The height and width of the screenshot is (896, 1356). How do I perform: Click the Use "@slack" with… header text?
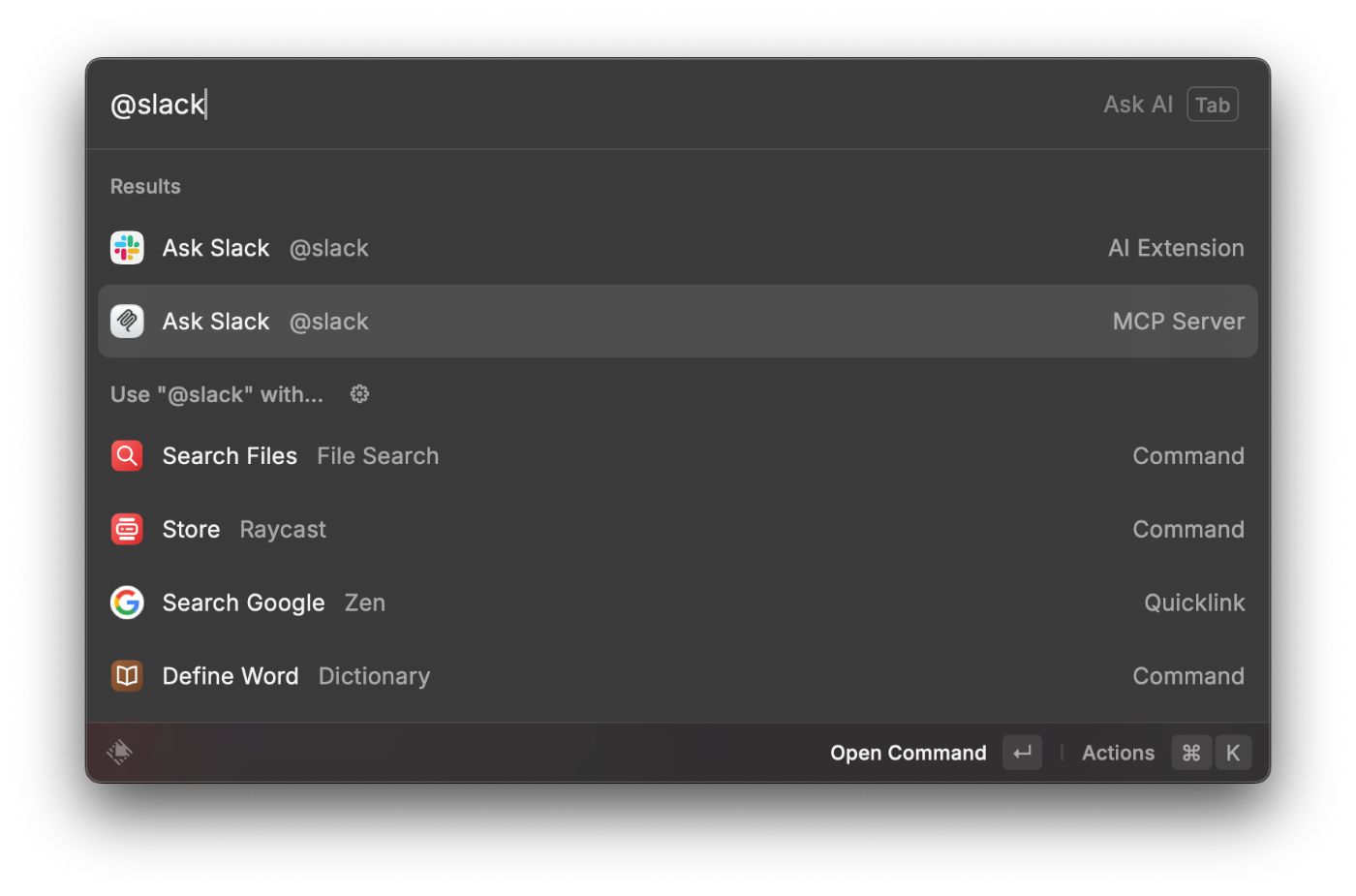pyautogui.click(x=217, y=394)
